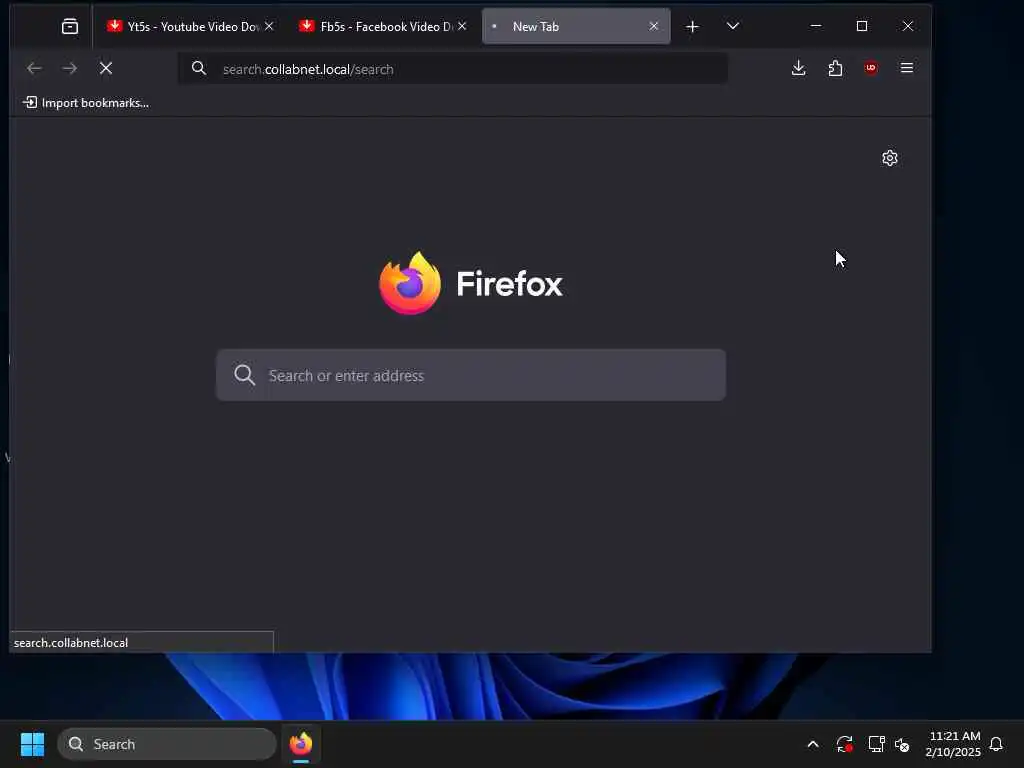
Task: Open the clock showing 11:21 AM
Action: coord(953,744)
